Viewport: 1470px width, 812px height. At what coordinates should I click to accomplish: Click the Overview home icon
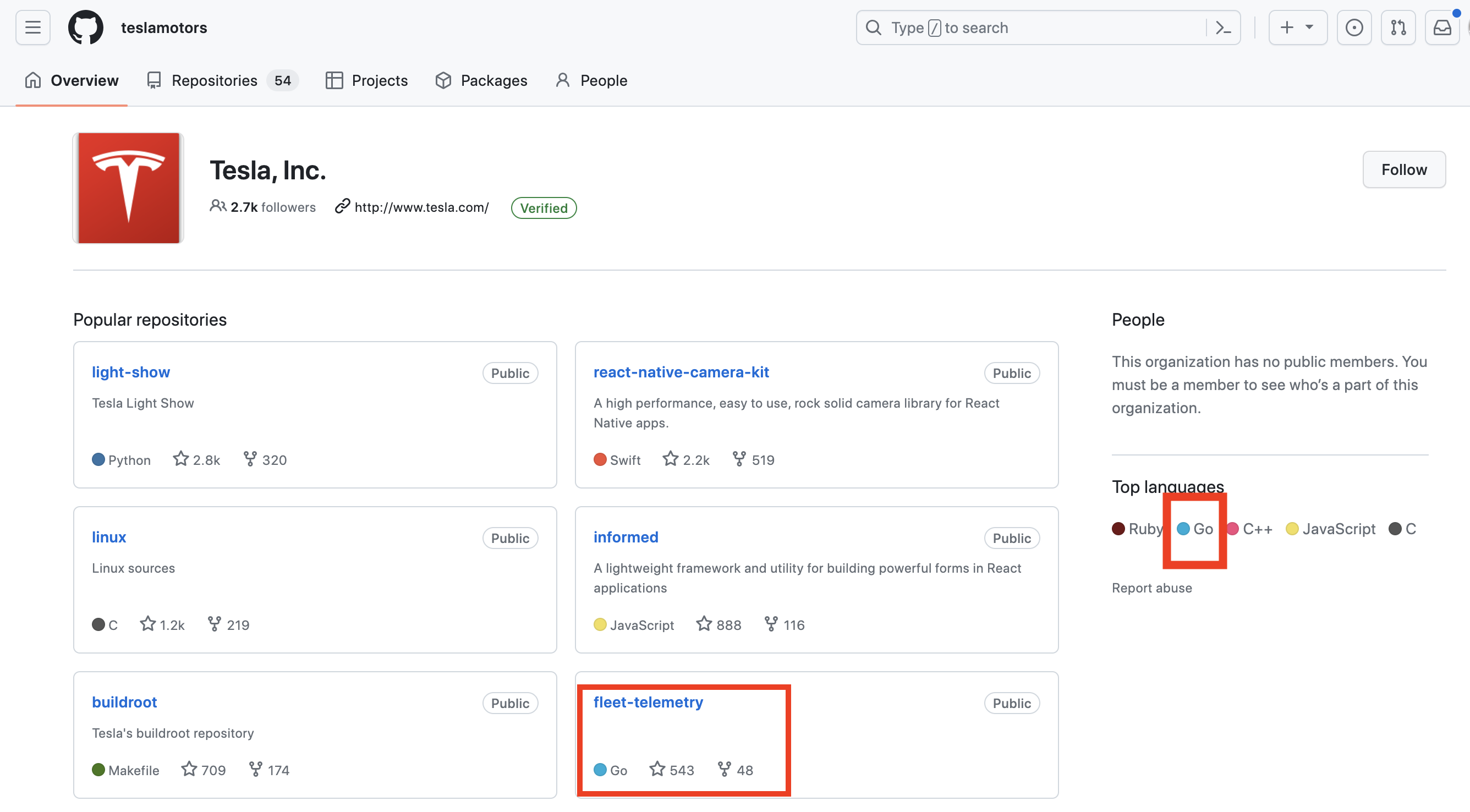coord(33,80)
